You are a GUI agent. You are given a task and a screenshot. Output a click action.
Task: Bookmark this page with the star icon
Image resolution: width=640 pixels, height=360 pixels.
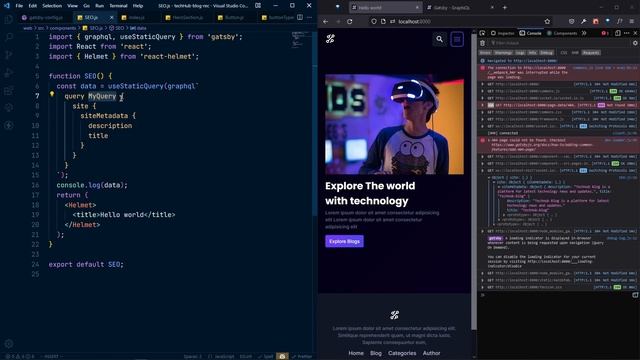pos(547,21)
